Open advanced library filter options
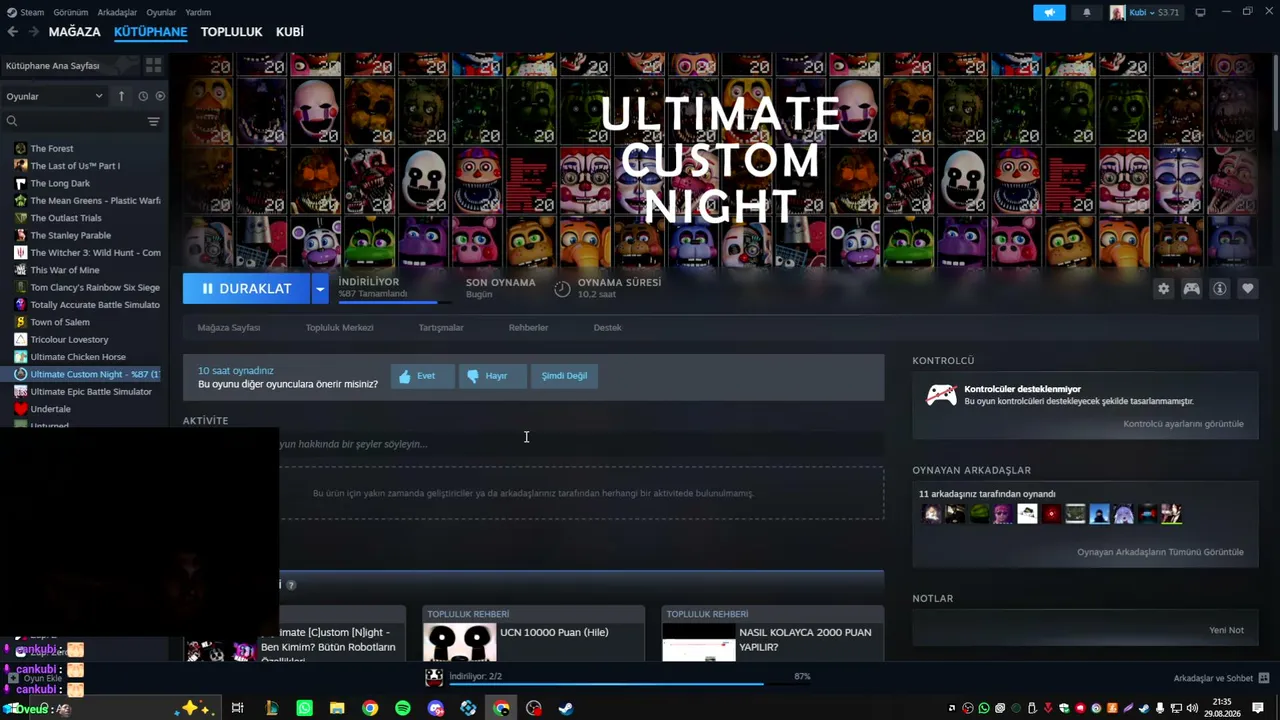The height and width of the screenshot is (720, 1280). pyautogui.click(x=153, y=121)
